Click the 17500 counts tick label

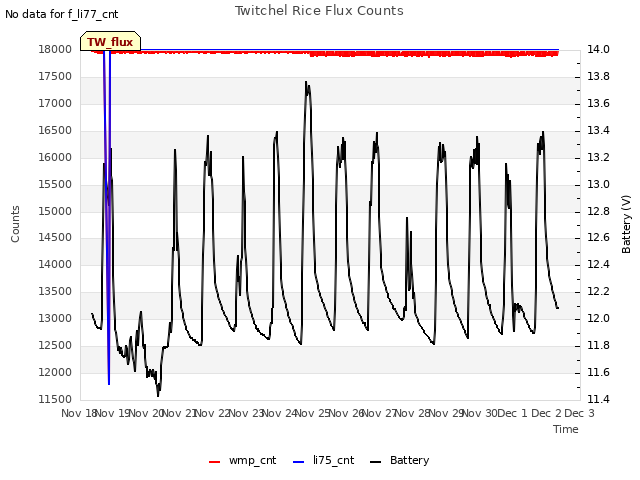tap(55, 77)
